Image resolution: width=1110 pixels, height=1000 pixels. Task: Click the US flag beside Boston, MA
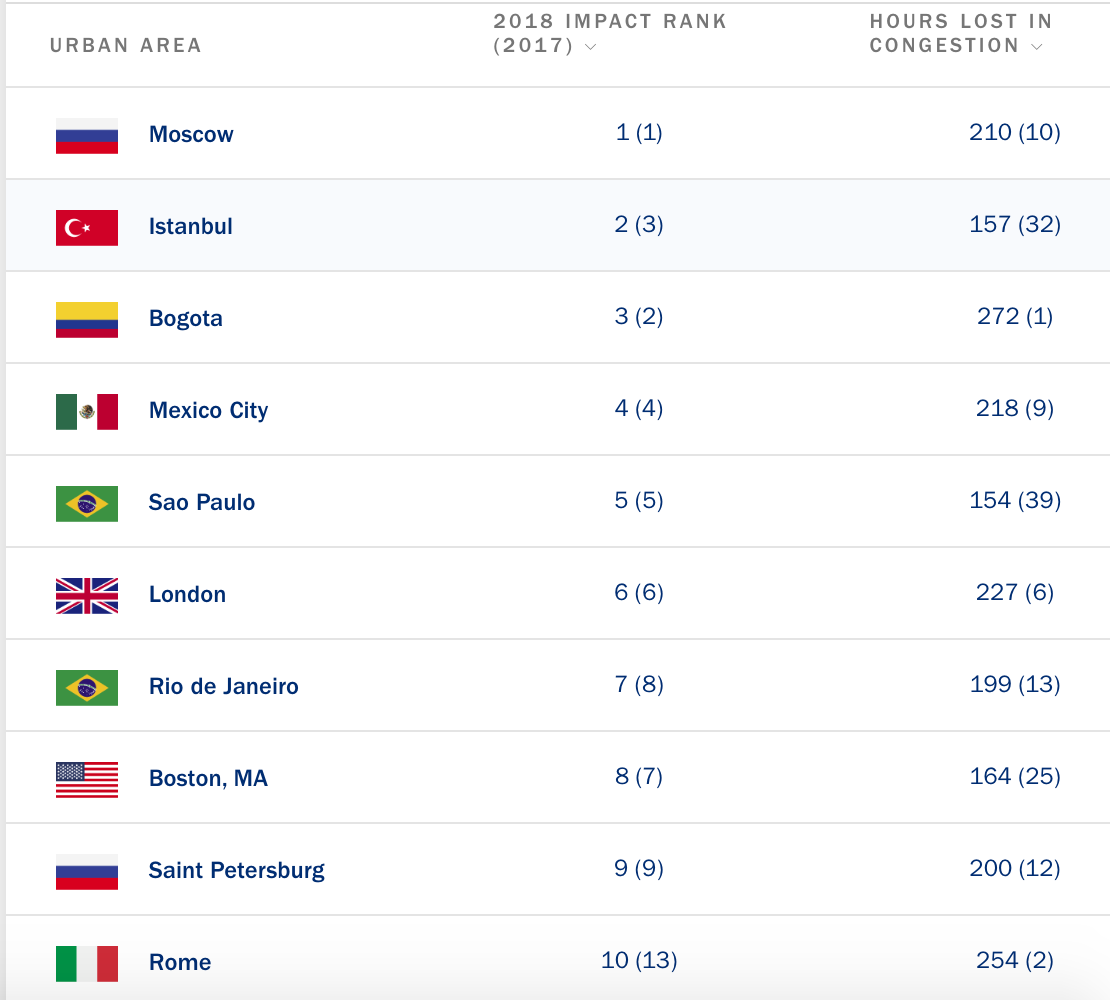(x=87, y=779)
